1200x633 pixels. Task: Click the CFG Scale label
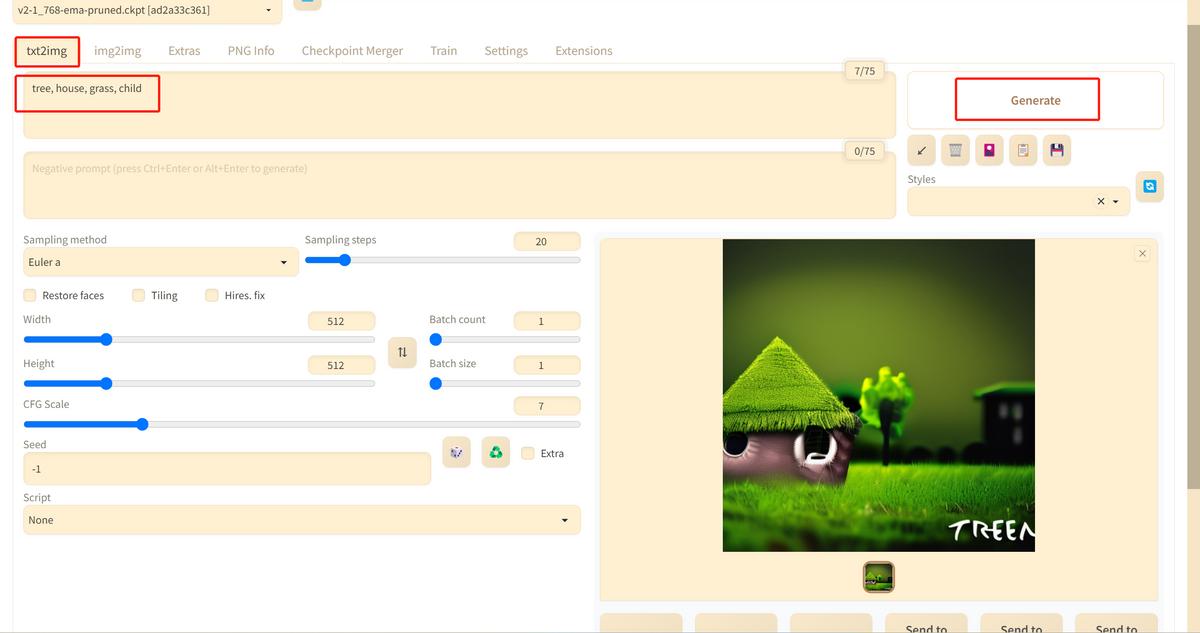46,404
